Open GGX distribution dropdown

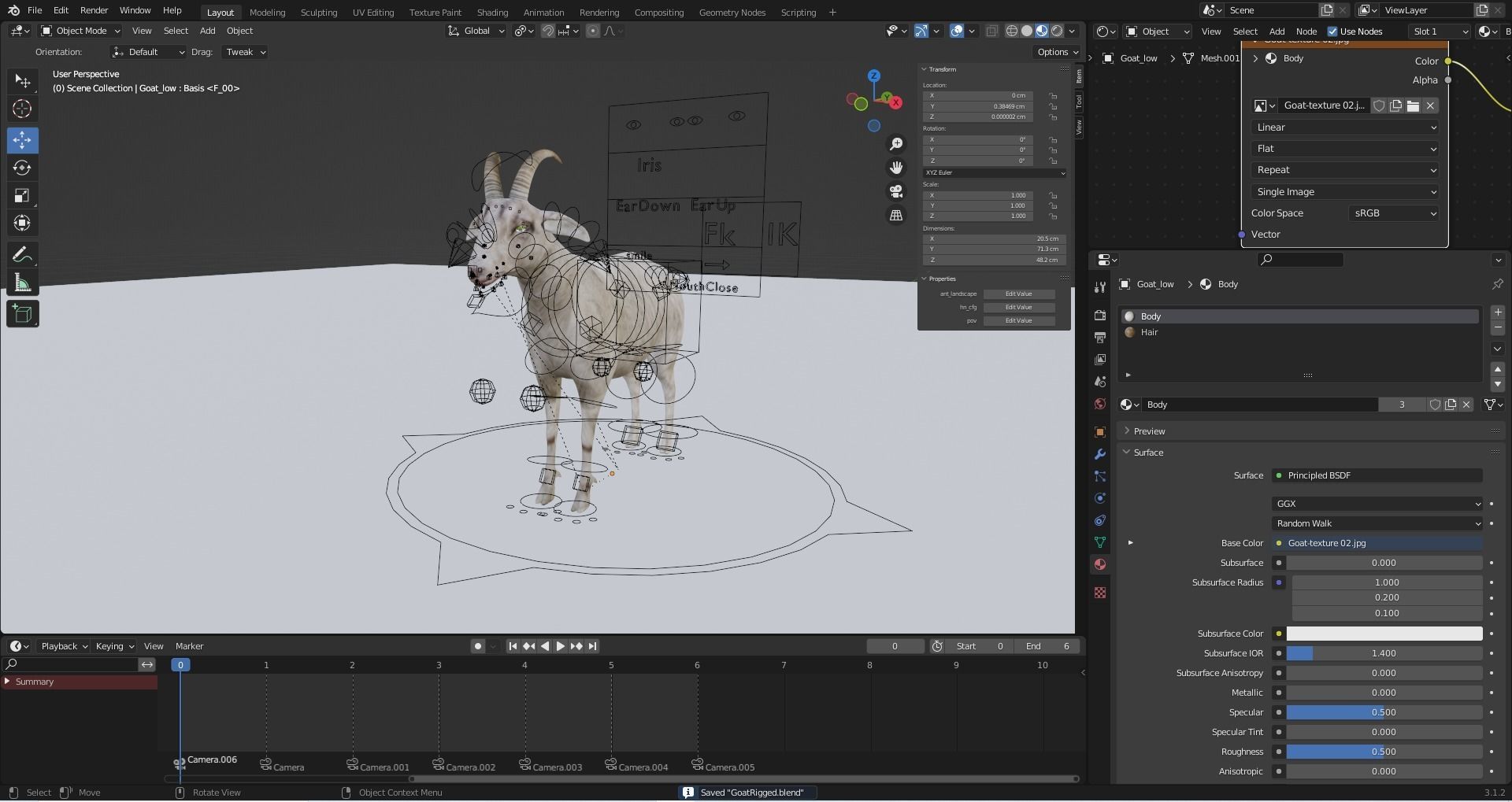[x=1377, y=504]
